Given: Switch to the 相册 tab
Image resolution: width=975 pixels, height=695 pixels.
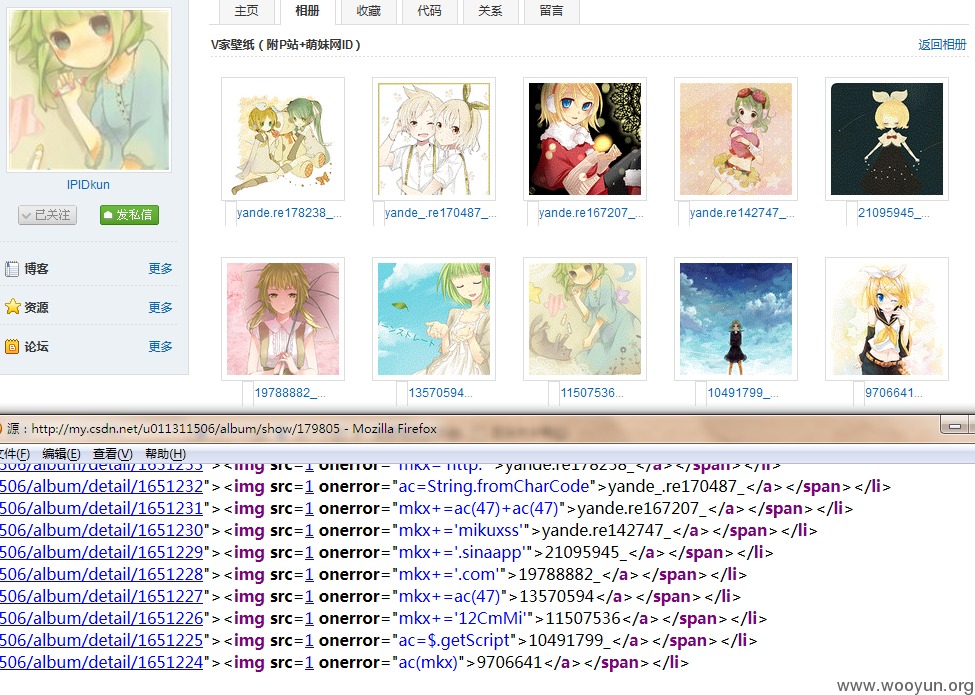Looking at the screenshot, I should [307, 11].
